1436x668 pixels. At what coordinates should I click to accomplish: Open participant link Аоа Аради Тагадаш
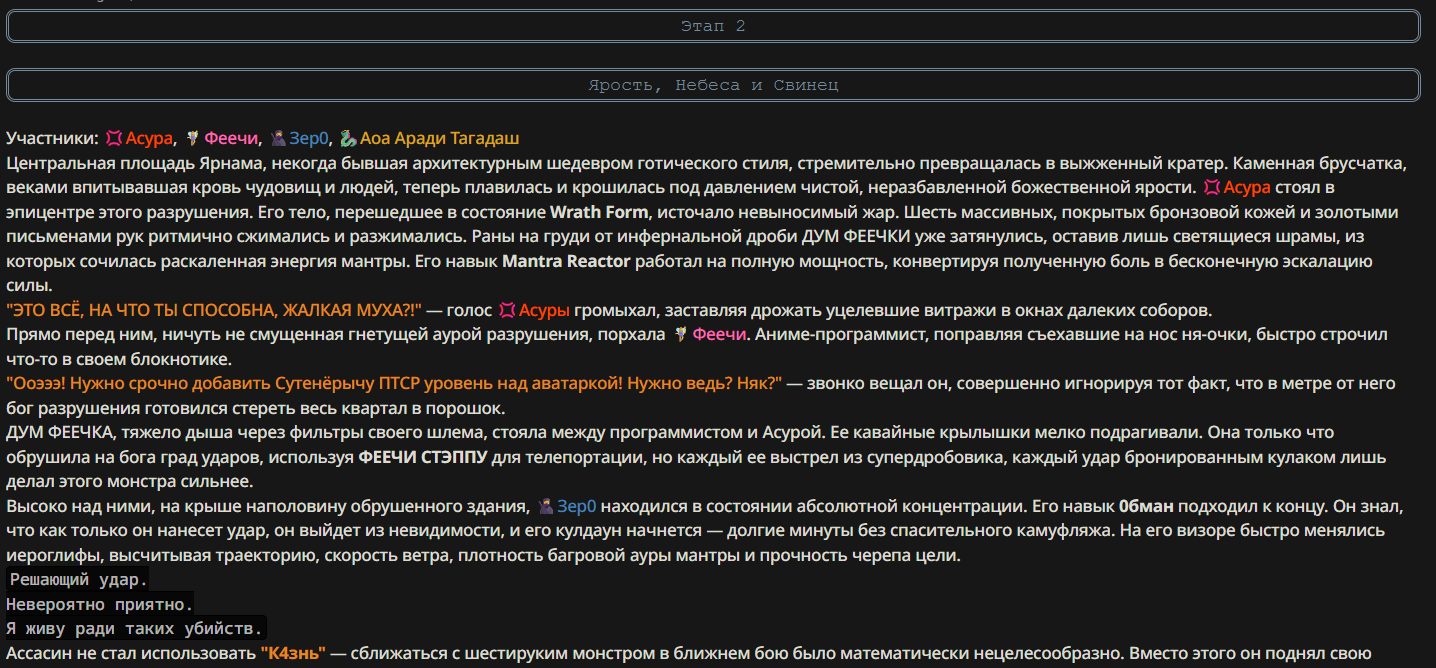pyautogui.click(x=440, y=138)
